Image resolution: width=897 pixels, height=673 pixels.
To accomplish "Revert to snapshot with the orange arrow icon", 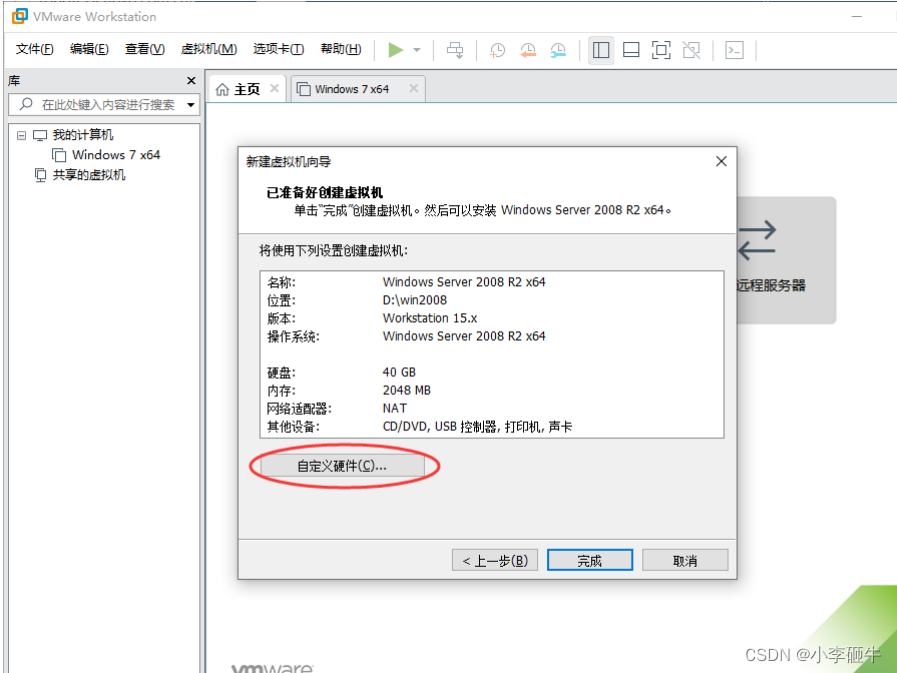I will 527,50.
